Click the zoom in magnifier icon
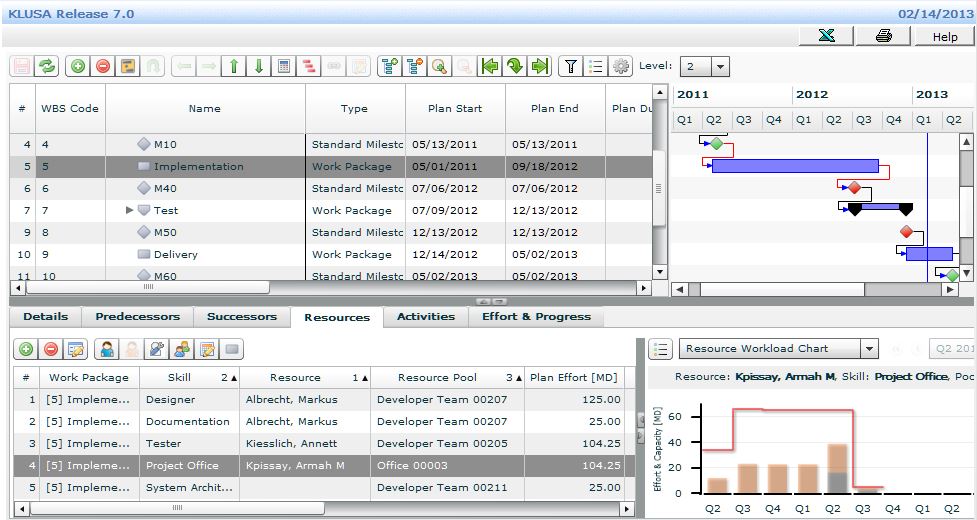Image resolution: width=977 pixels, height=520 pixels. click(x=440, y=66)
